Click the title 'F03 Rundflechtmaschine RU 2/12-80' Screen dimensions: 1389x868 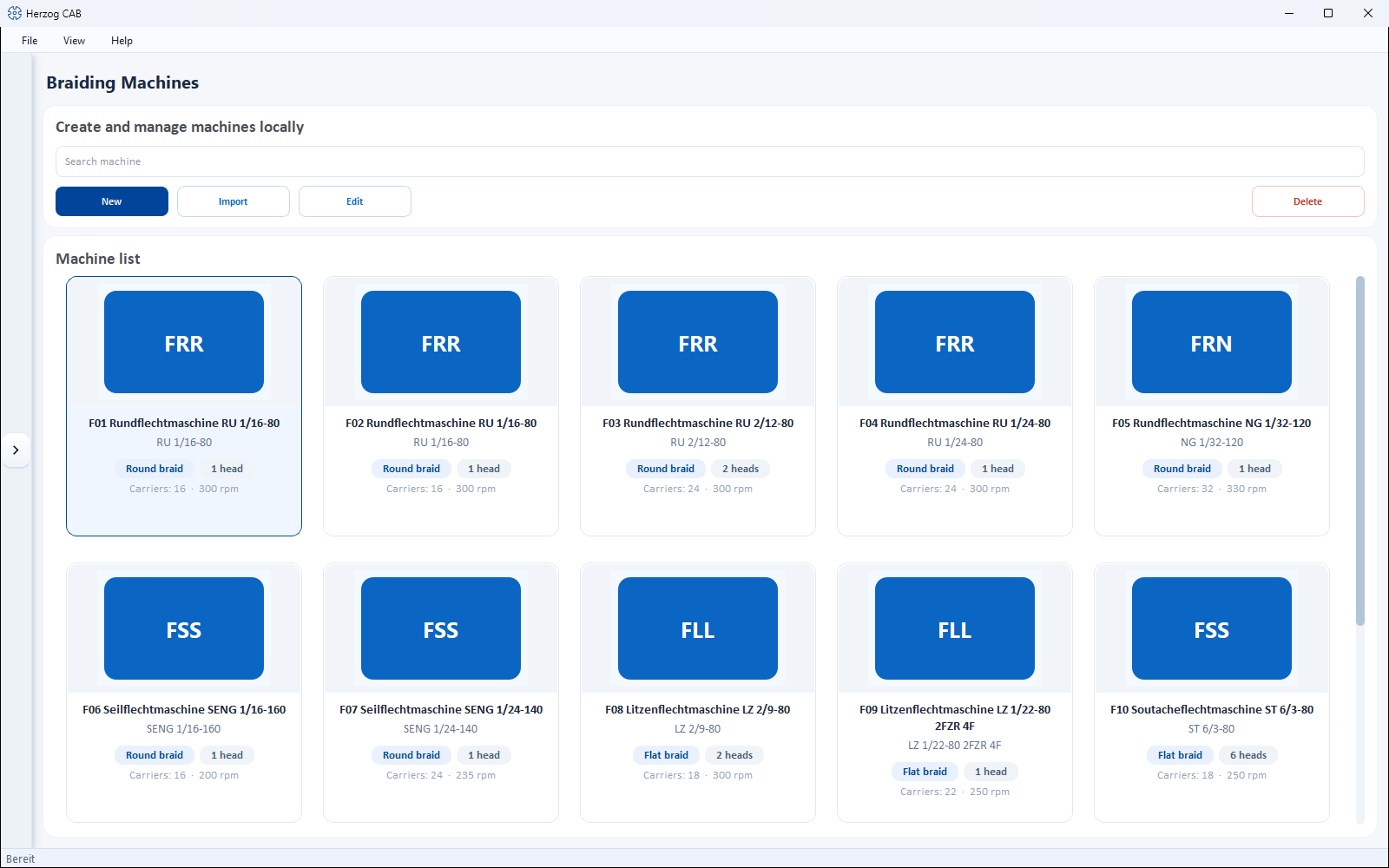pyautogui.click(x=698, y=424)
